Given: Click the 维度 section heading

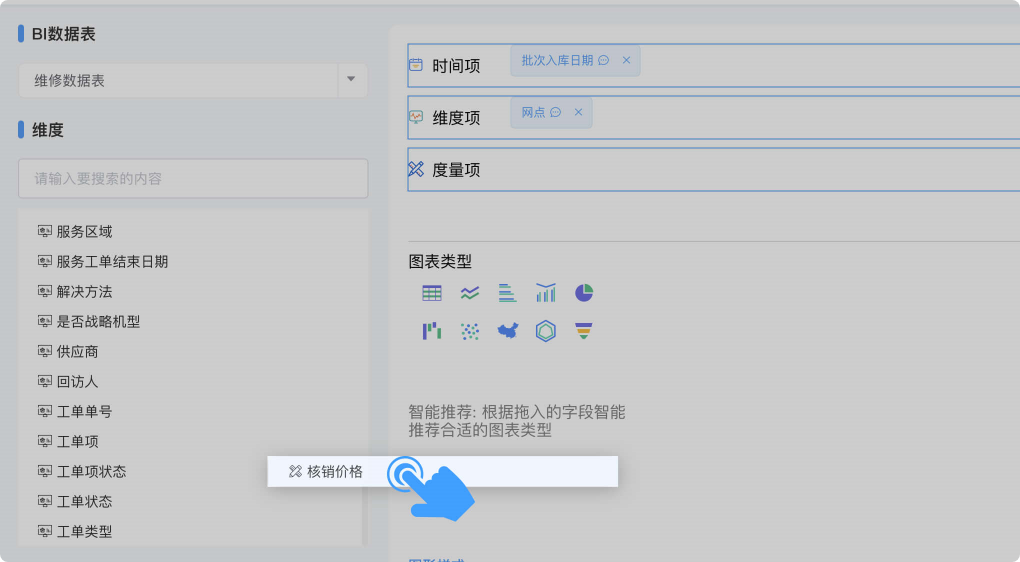Looking at the screenshot, I should point(47,129).
